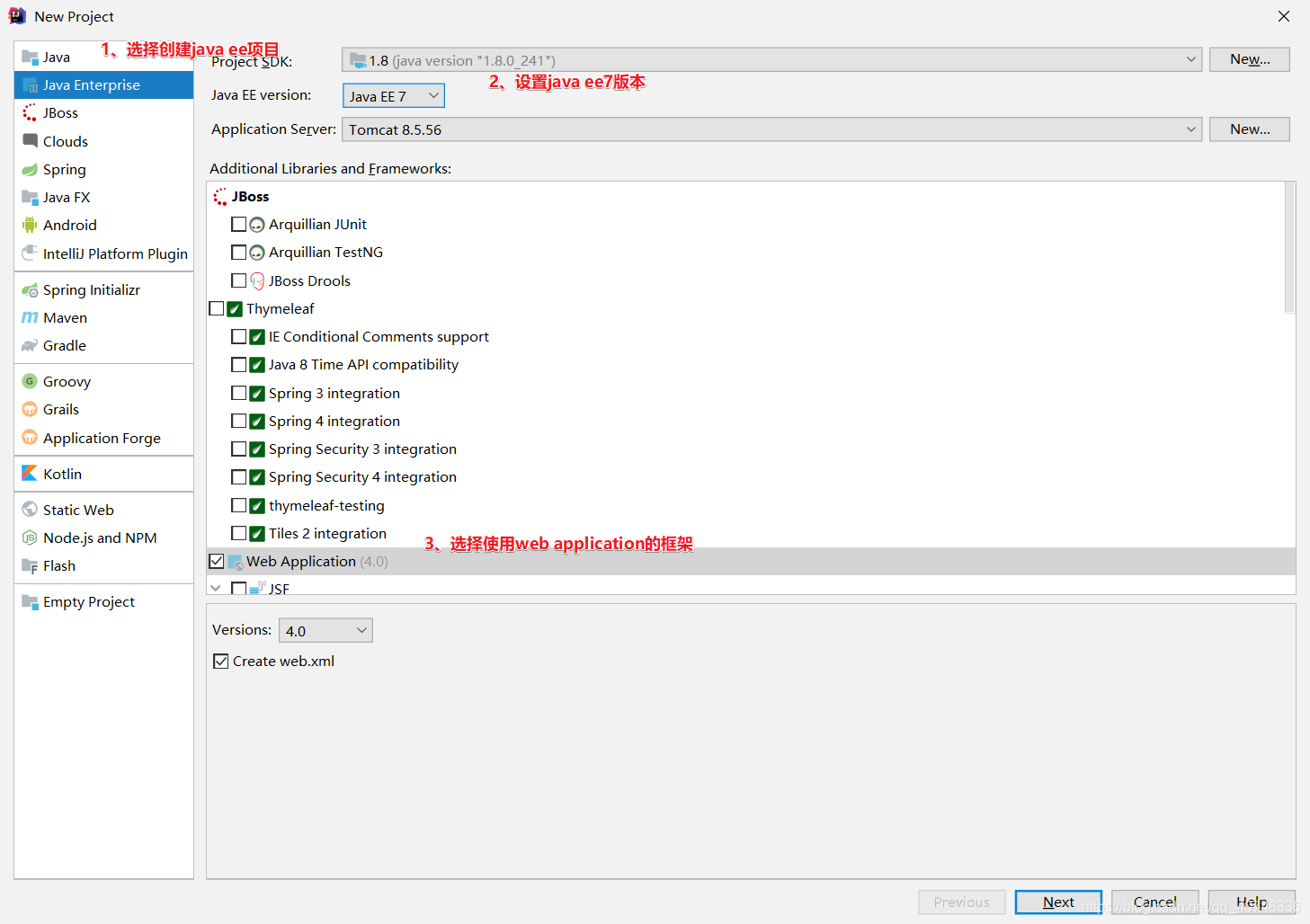Click the Java Enterprise icon
The height and width of the screenshot is (924, 1310).
click(30, 84)
